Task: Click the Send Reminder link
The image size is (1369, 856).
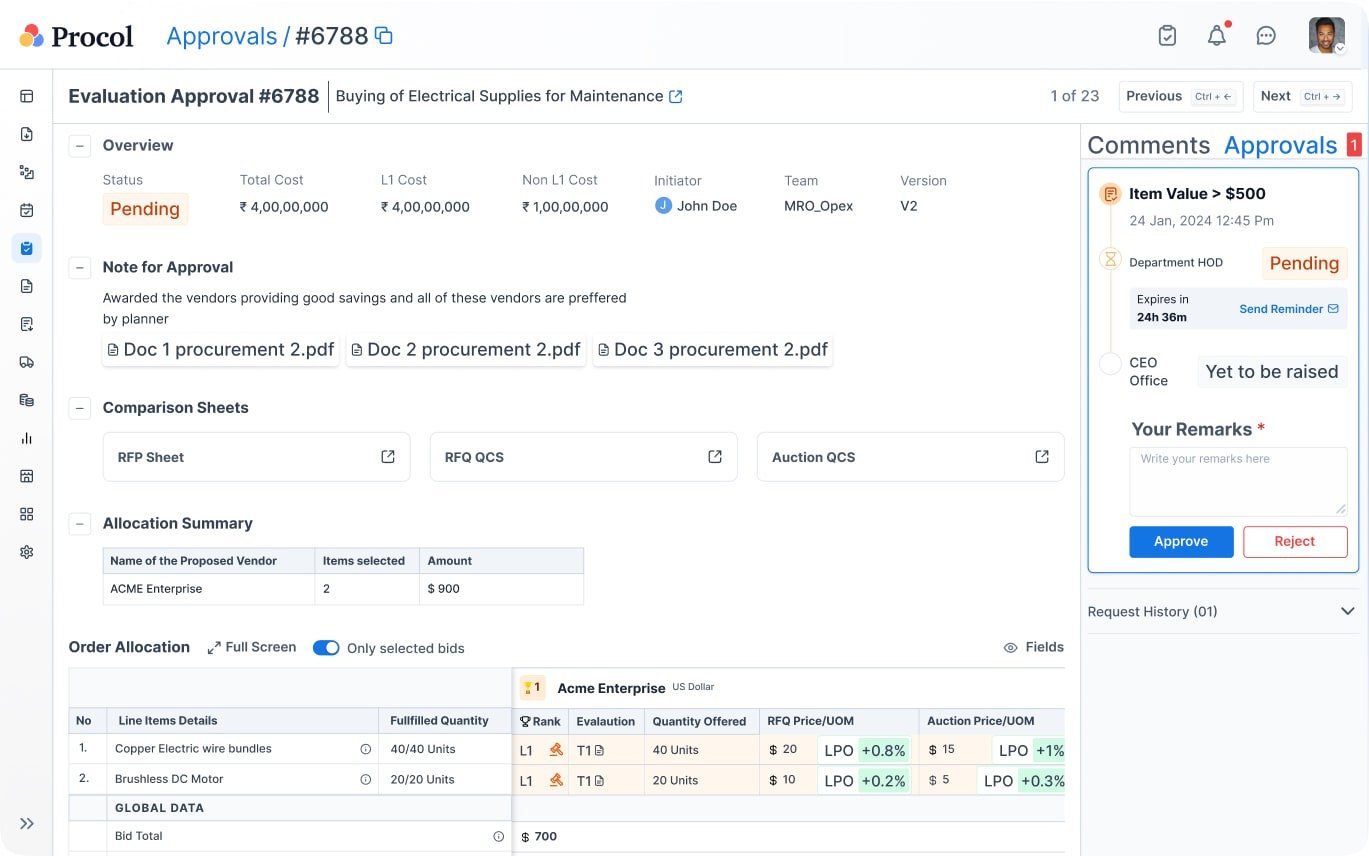Action: tap(1288, 309)
